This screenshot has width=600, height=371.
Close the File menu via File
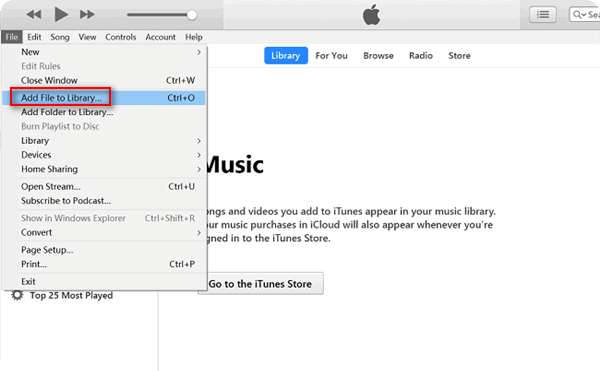tap(12, 37)
